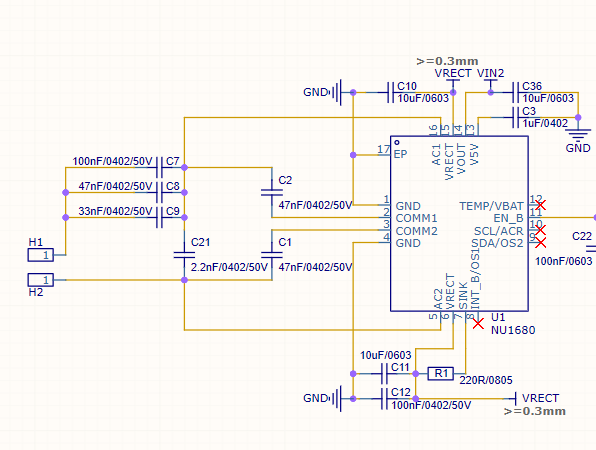Click the C36 capacitor symbol
This screenshot has height=450, width=596.
click(515, 92)
